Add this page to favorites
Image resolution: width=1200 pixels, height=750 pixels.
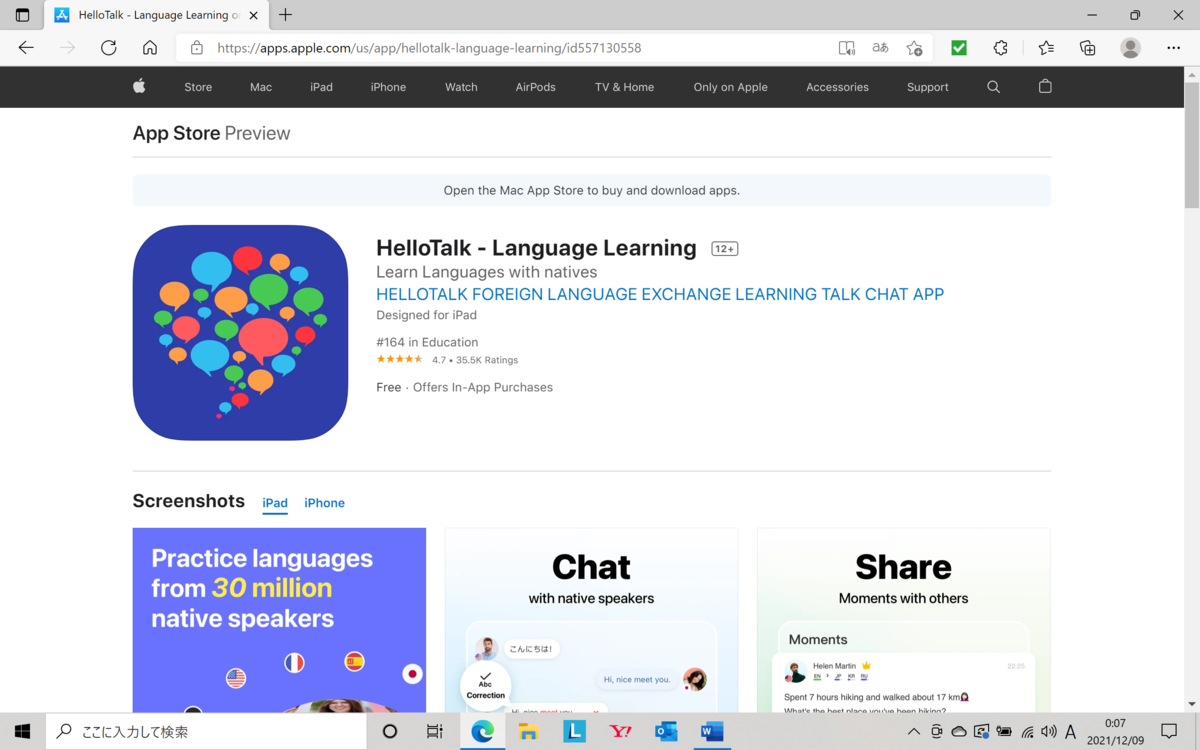(x=914, y=48)
